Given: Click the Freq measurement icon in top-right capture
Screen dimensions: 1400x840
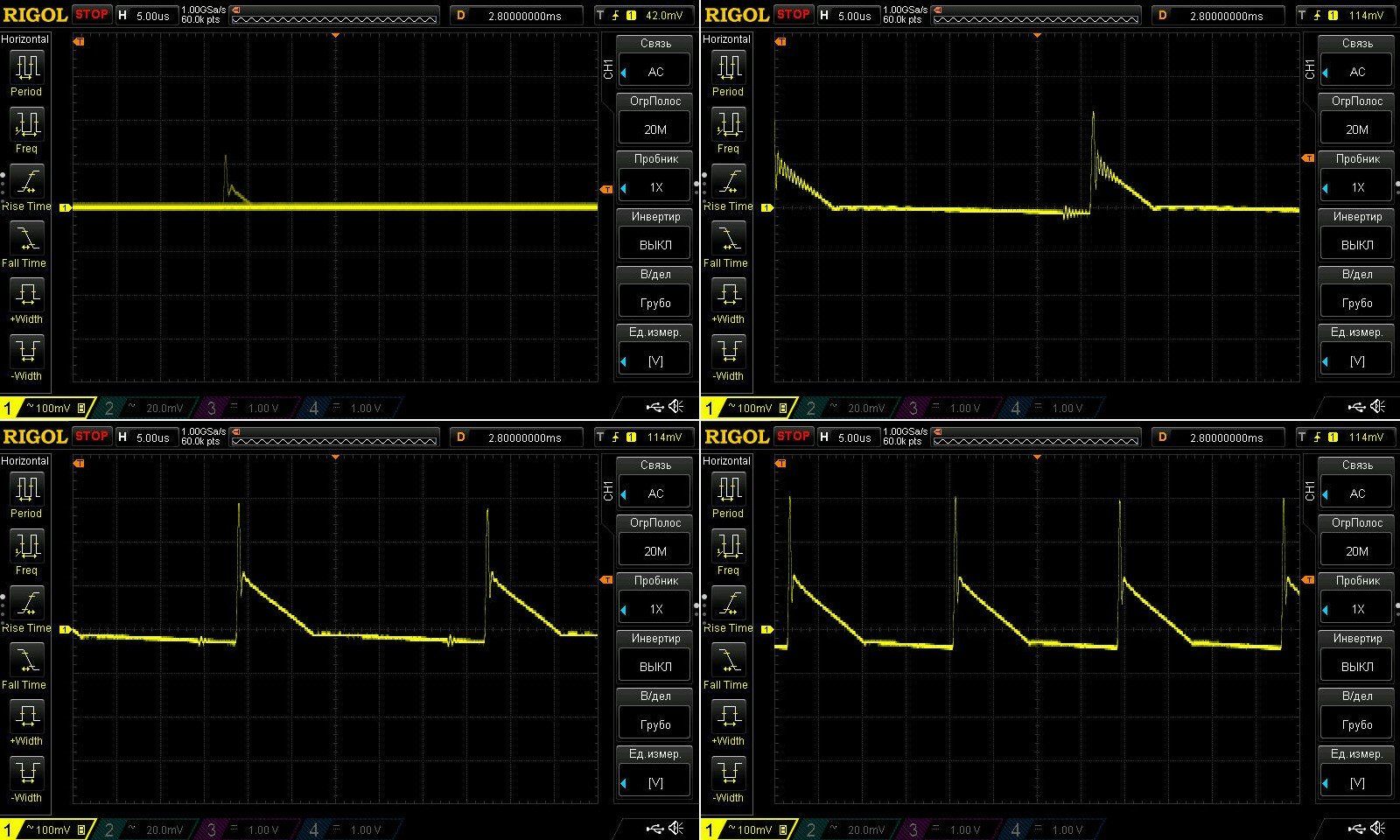Looking at the screenshot, I should tap(728, 126).
